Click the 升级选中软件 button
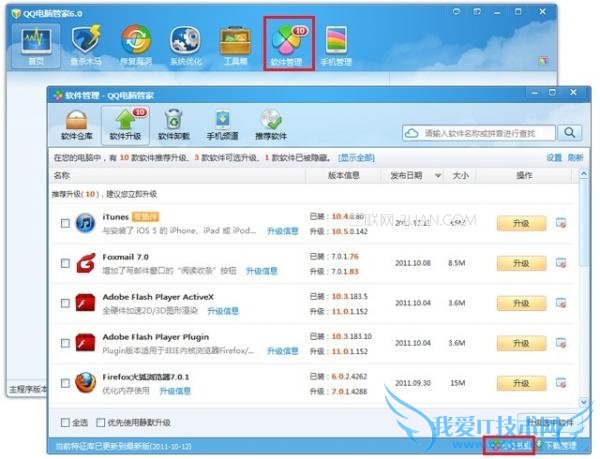The image size is (600, 459). [x=549, y=422]
